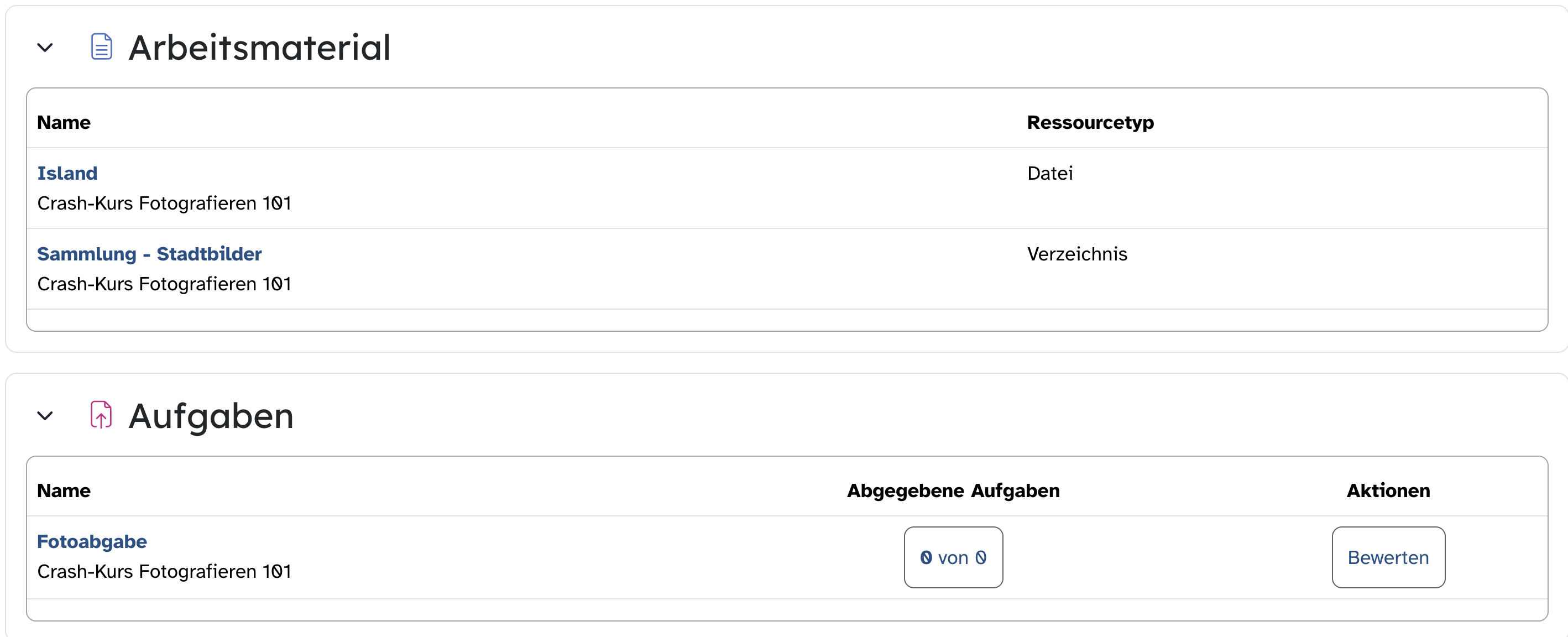The width and height of the screenshot is (1568, 637).
Task: Click the Abgegebene Aufgaben column header
Action: coord(953,491)
